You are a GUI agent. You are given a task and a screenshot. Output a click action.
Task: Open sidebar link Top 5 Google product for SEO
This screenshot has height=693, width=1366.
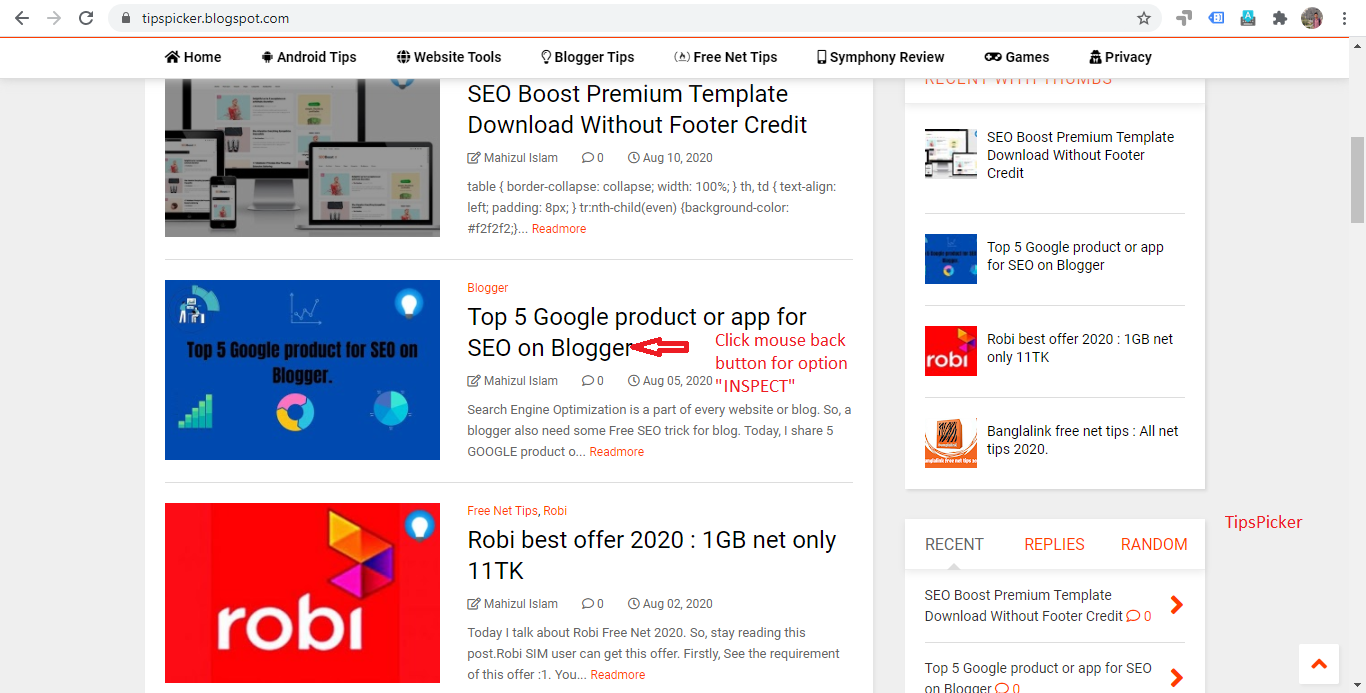(1075, 256)
